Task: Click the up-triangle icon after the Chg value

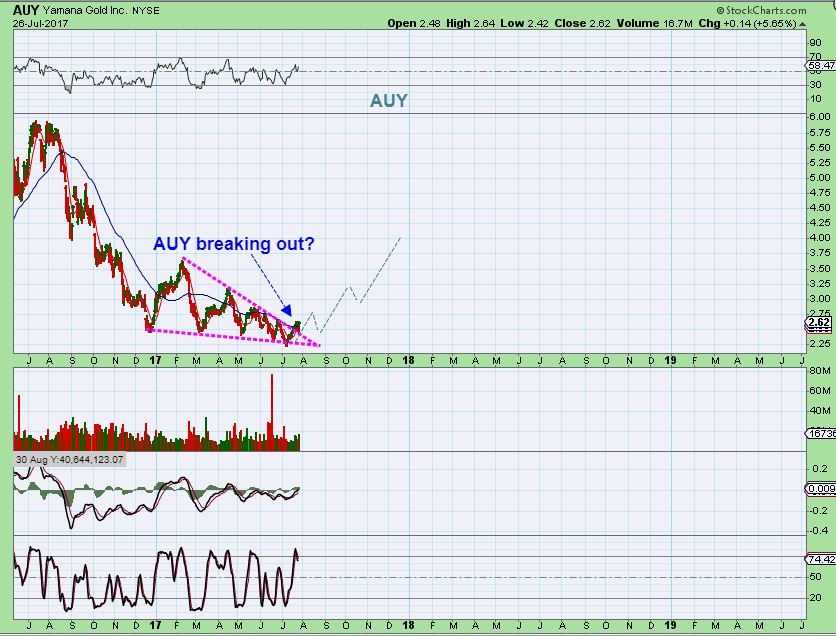Action: pos(802,24)
